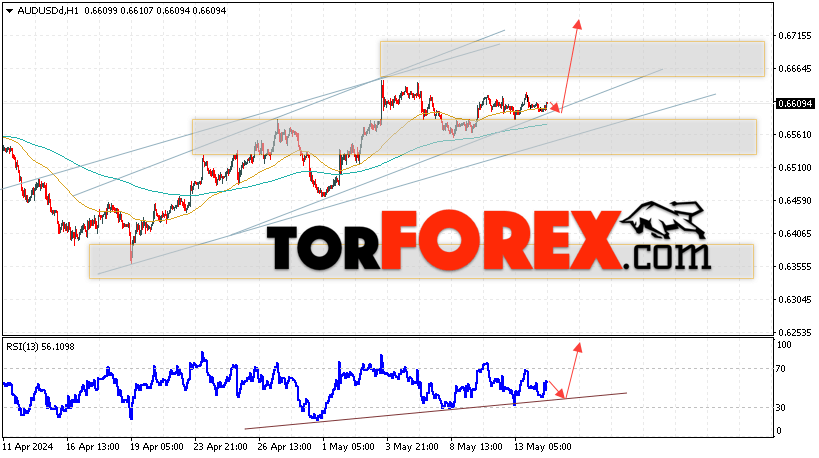Click the 23 Apr 21:00 date label
This screenshot has width=819, height=458.
(221, 447)
